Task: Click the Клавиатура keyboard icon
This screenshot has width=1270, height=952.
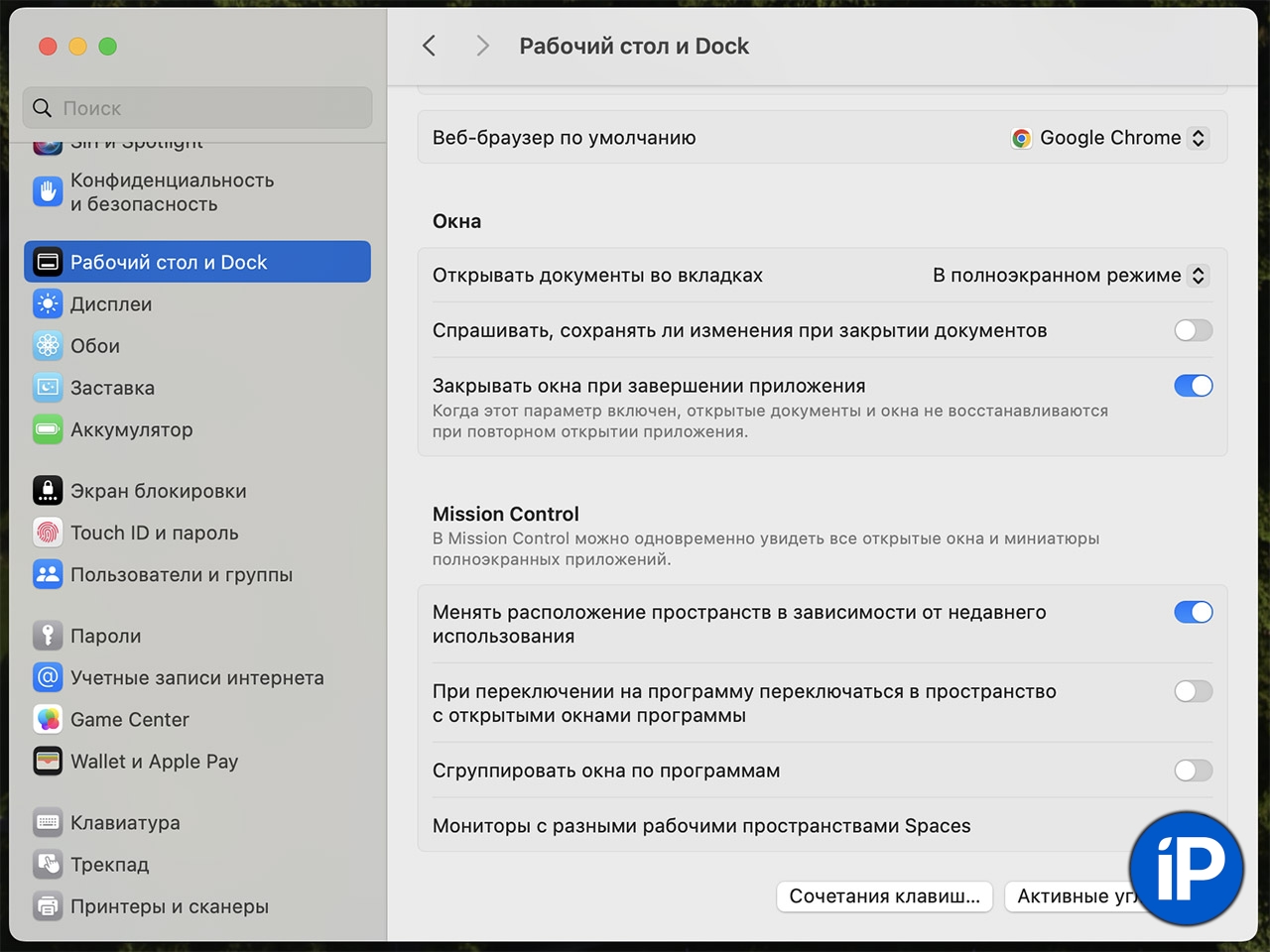Action: pos(48,822)
